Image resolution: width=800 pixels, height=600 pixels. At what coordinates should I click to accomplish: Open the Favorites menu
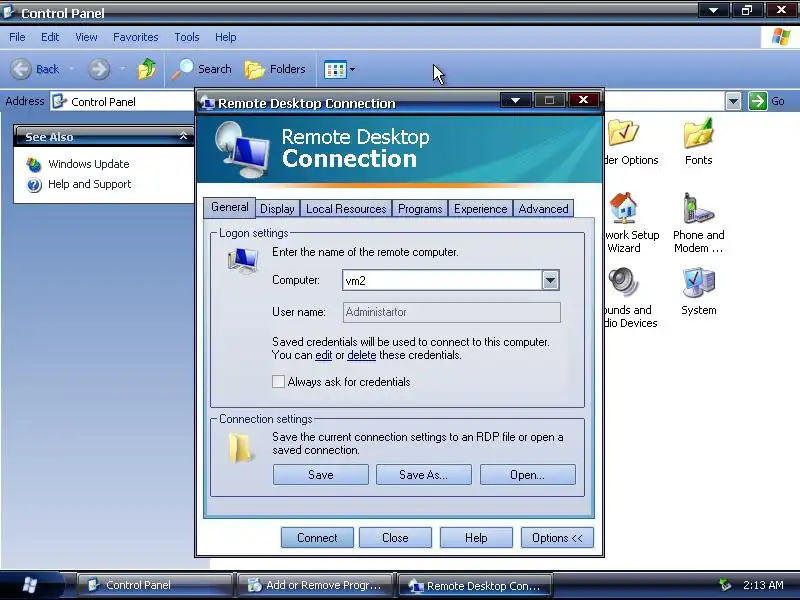pyautogui.click(x=136, y=37)
